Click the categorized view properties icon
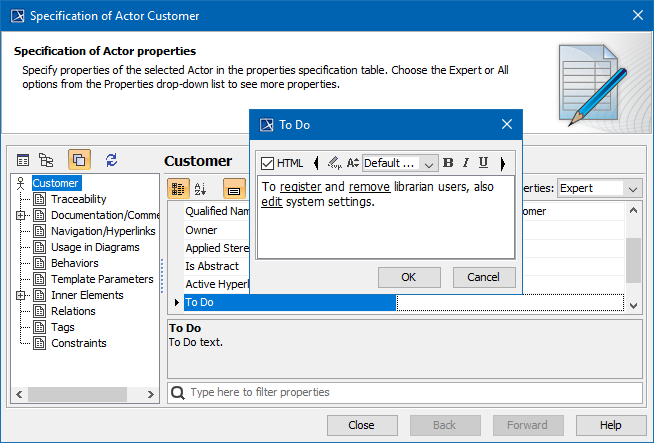The image size is (654, 443). [177, 188]
